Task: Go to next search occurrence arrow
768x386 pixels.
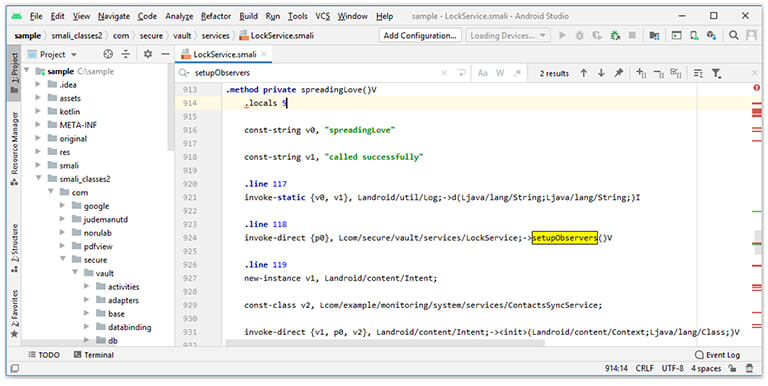Action: tap(601, 73)
